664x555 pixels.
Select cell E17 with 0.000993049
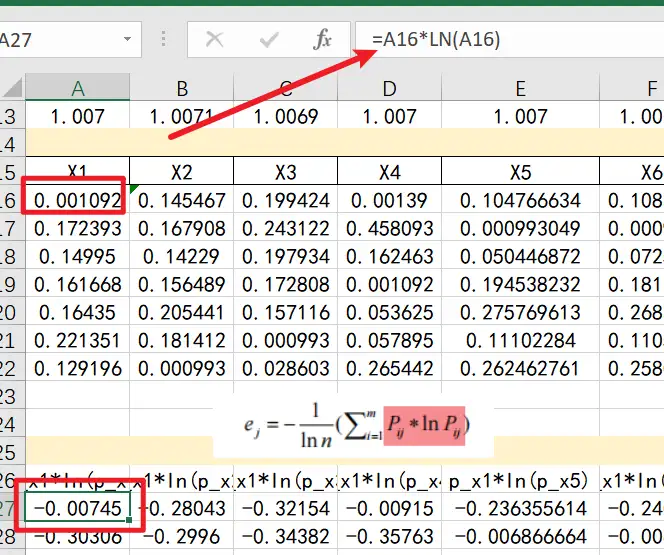tap(520, 228)
